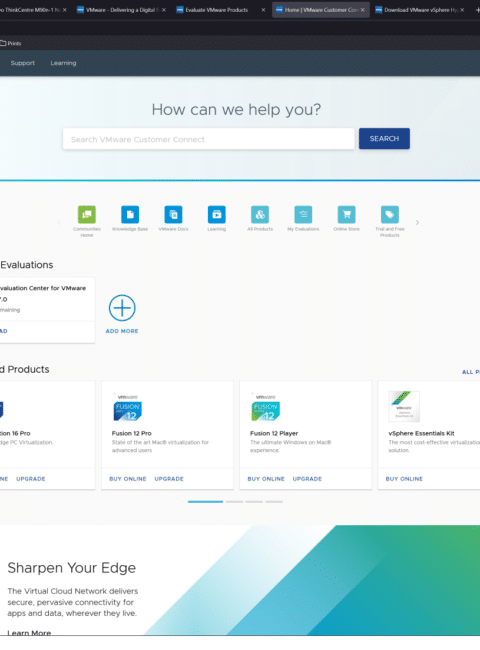
Task: Click the vSphere Essentials Kit product title
Action: tap(421, 433)
